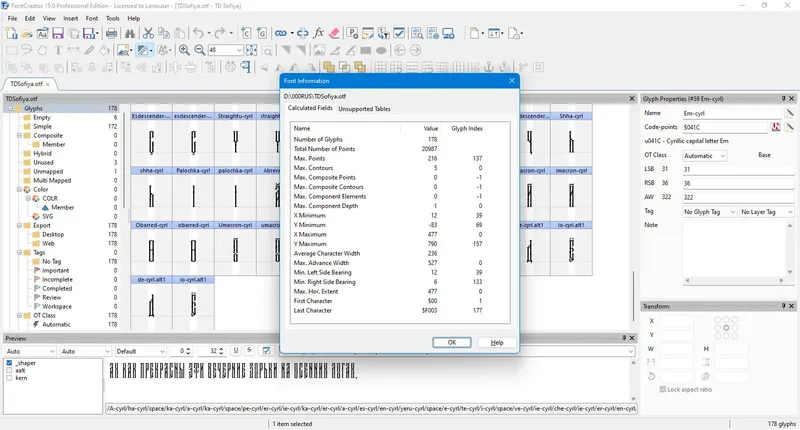Click the Text tool T icon
The width and height of the screenshot is (800, 430).
pyautogui.click(x=58, y=50)
